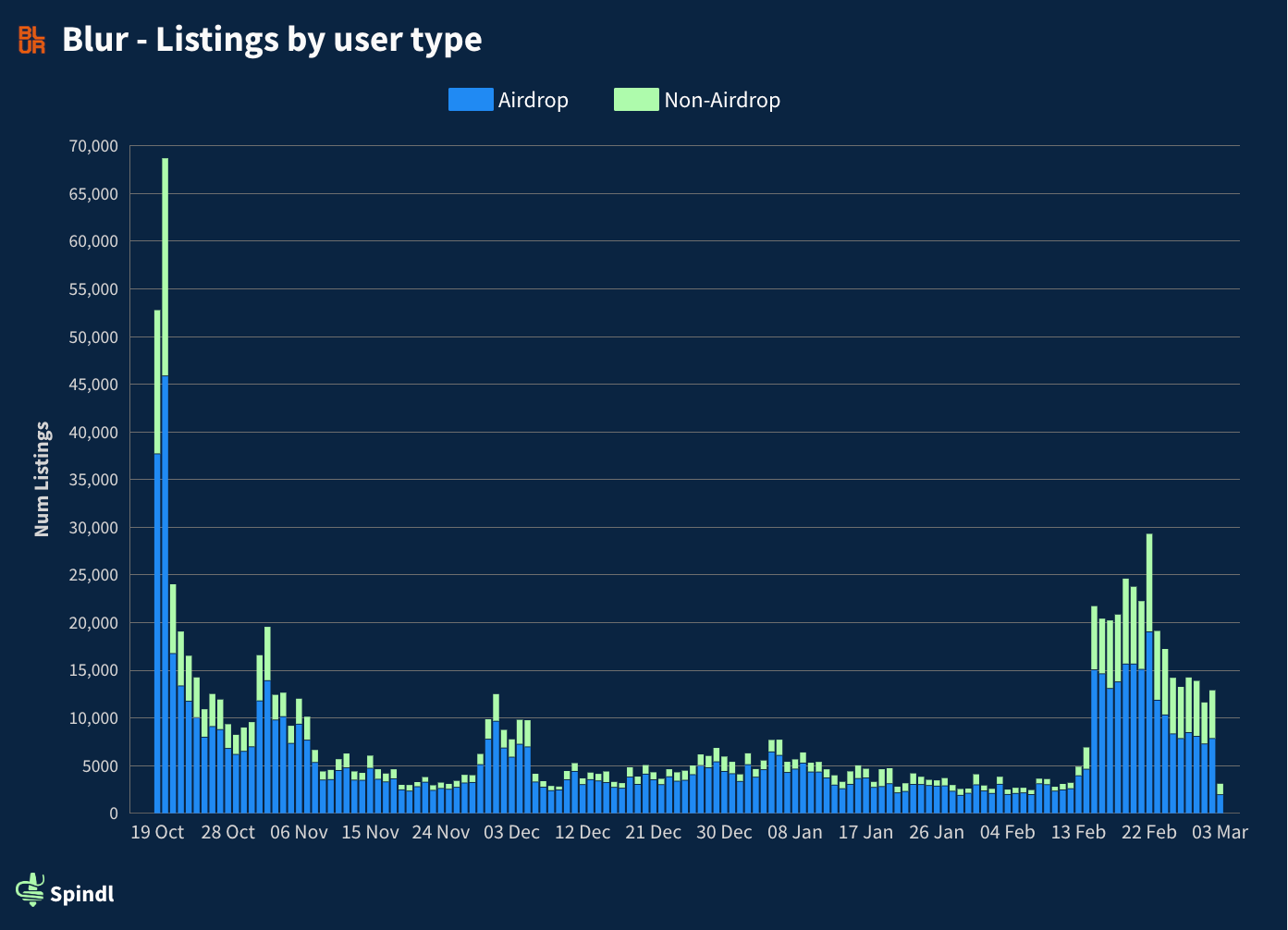1288x930 pixels.
Task: Click the Spindl wordmark text
Action: point(82,894)
